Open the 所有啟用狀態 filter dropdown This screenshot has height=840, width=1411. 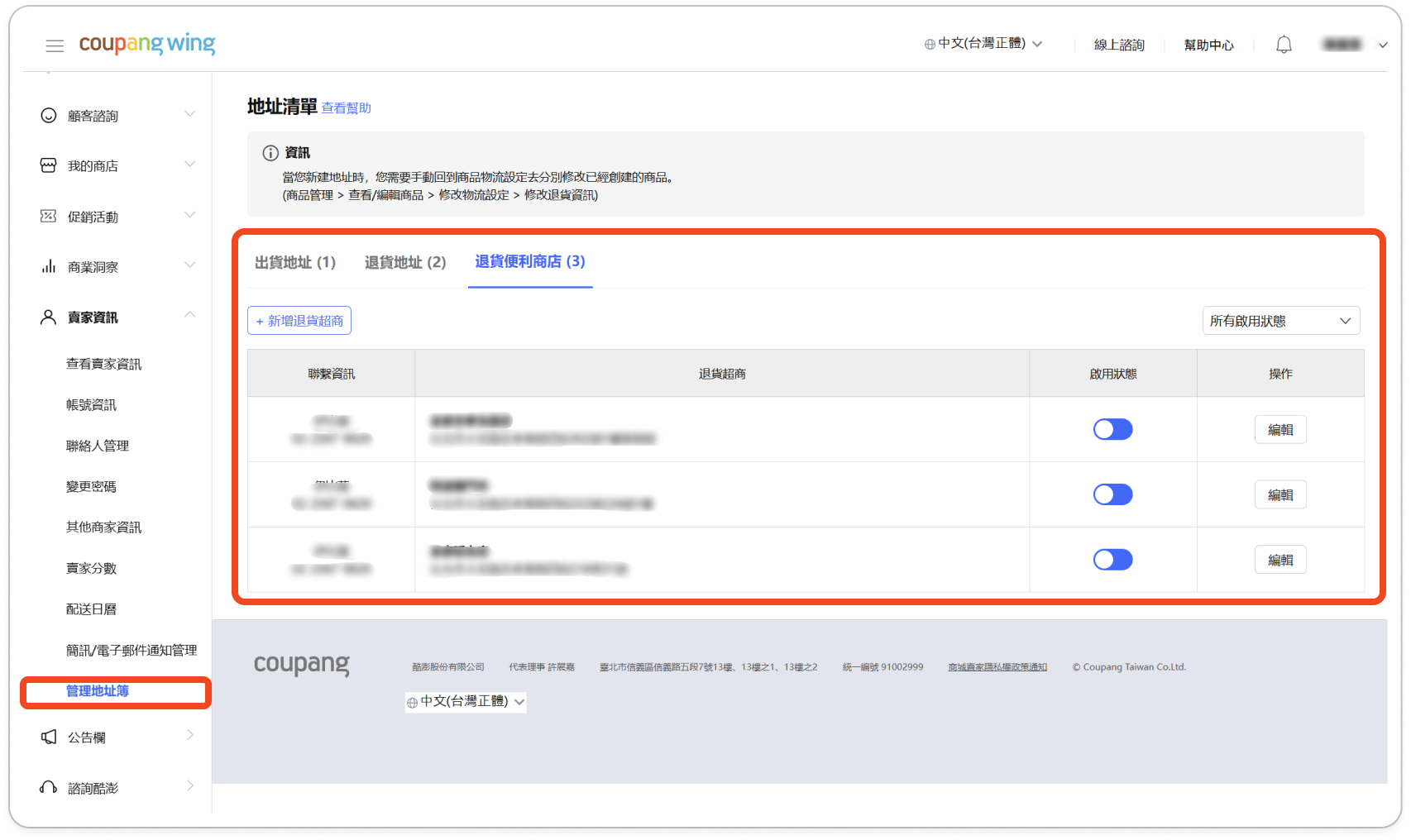coord(1280,321)
